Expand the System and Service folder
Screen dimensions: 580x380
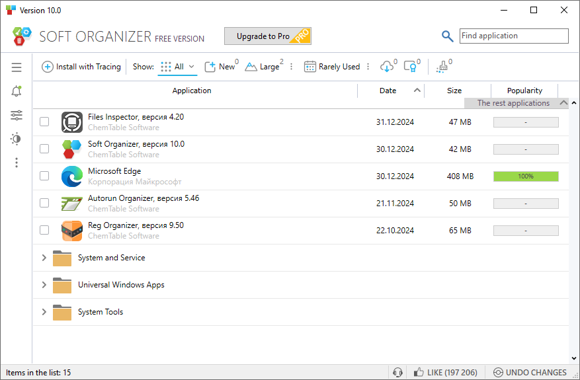click(x=44, y=258)
